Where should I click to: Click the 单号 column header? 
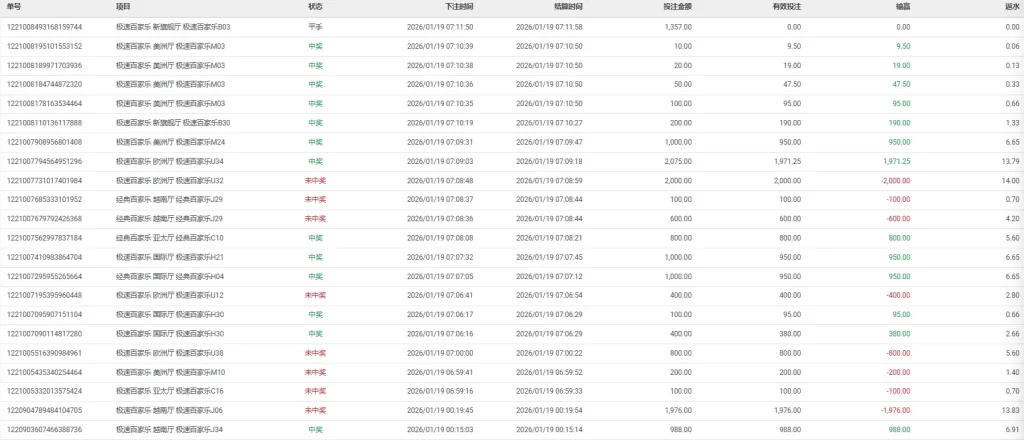(x=14, y=7)
